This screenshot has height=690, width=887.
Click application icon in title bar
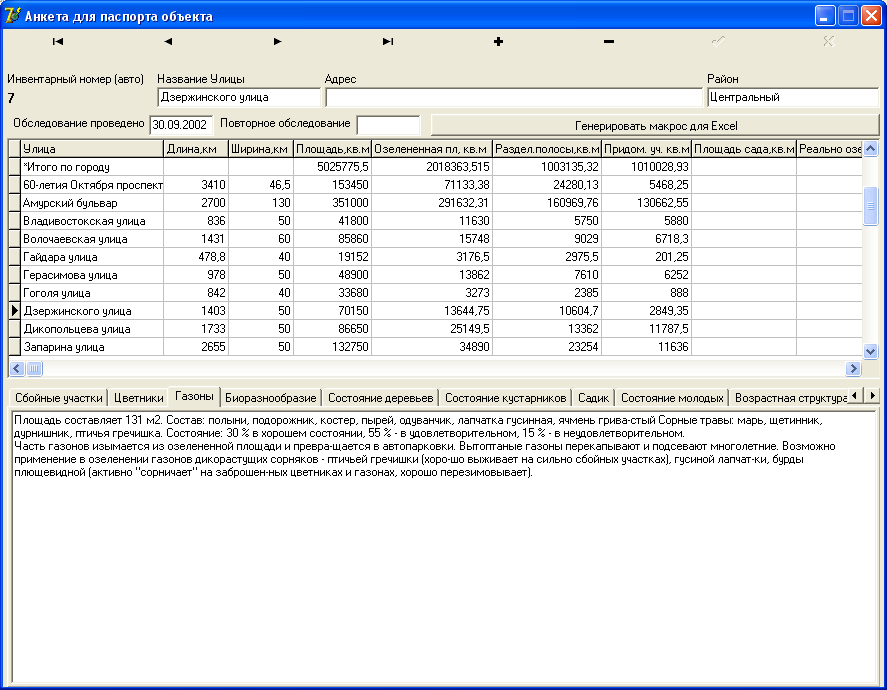12,15
